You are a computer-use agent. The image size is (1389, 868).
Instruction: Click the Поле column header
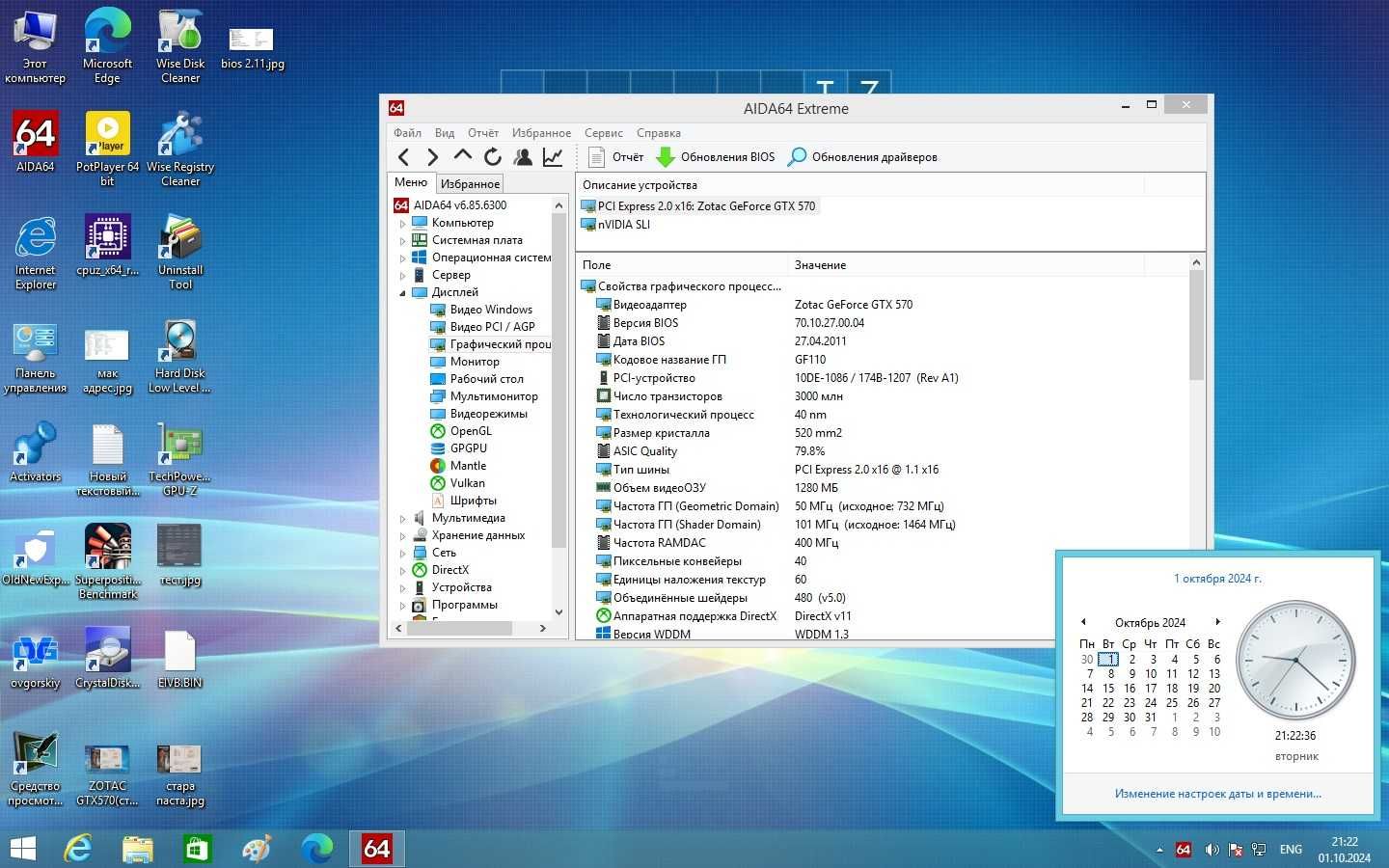pos(683,264)
